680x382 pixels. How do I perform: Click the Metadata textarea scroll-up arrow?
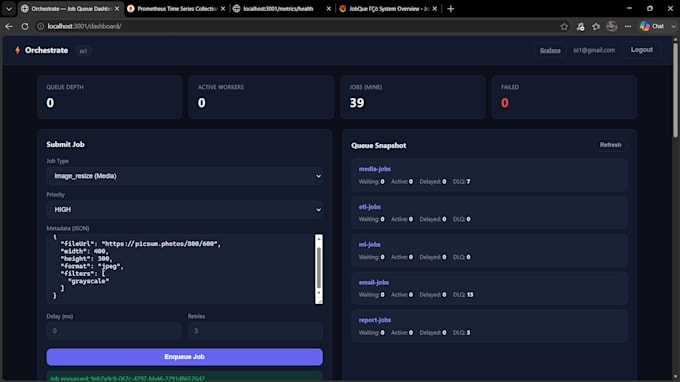click(x=319, y=238)
